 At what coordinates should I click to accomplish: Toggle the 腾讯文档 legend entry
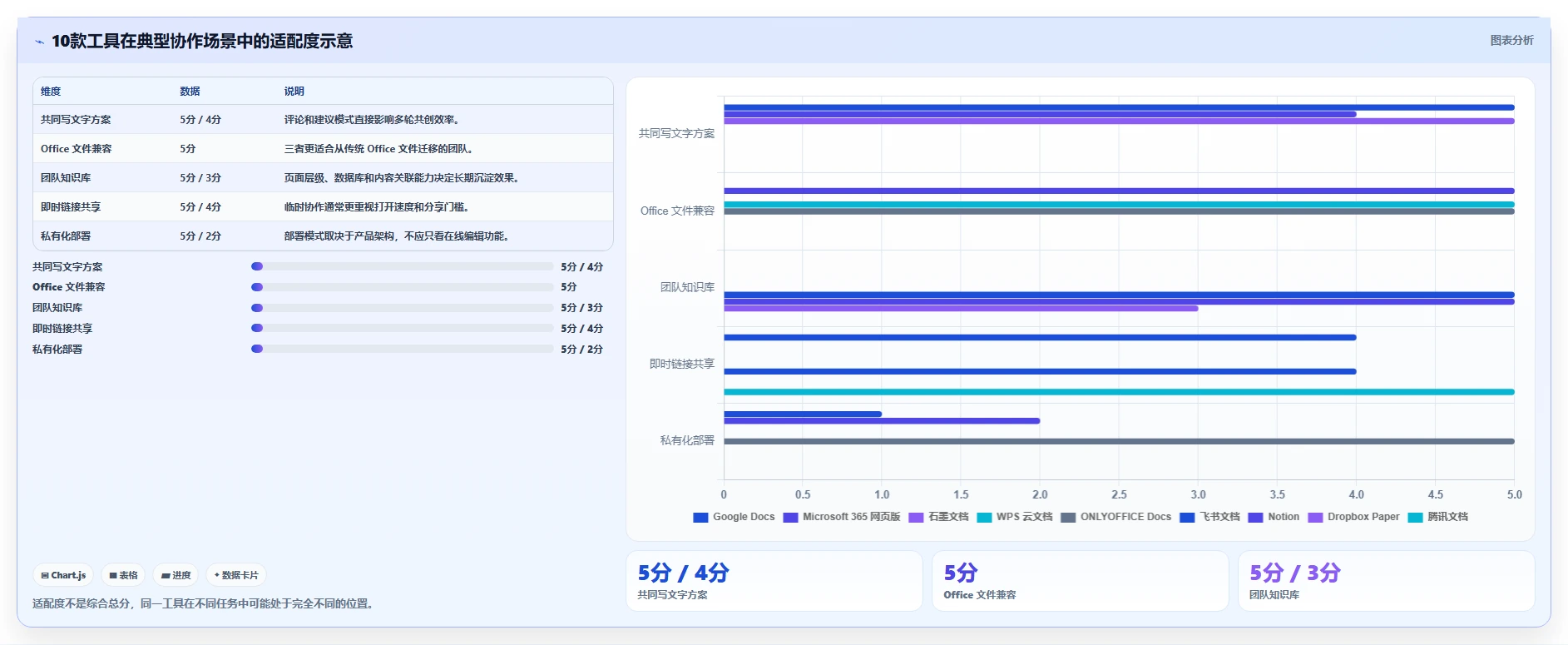[1438, 517]
